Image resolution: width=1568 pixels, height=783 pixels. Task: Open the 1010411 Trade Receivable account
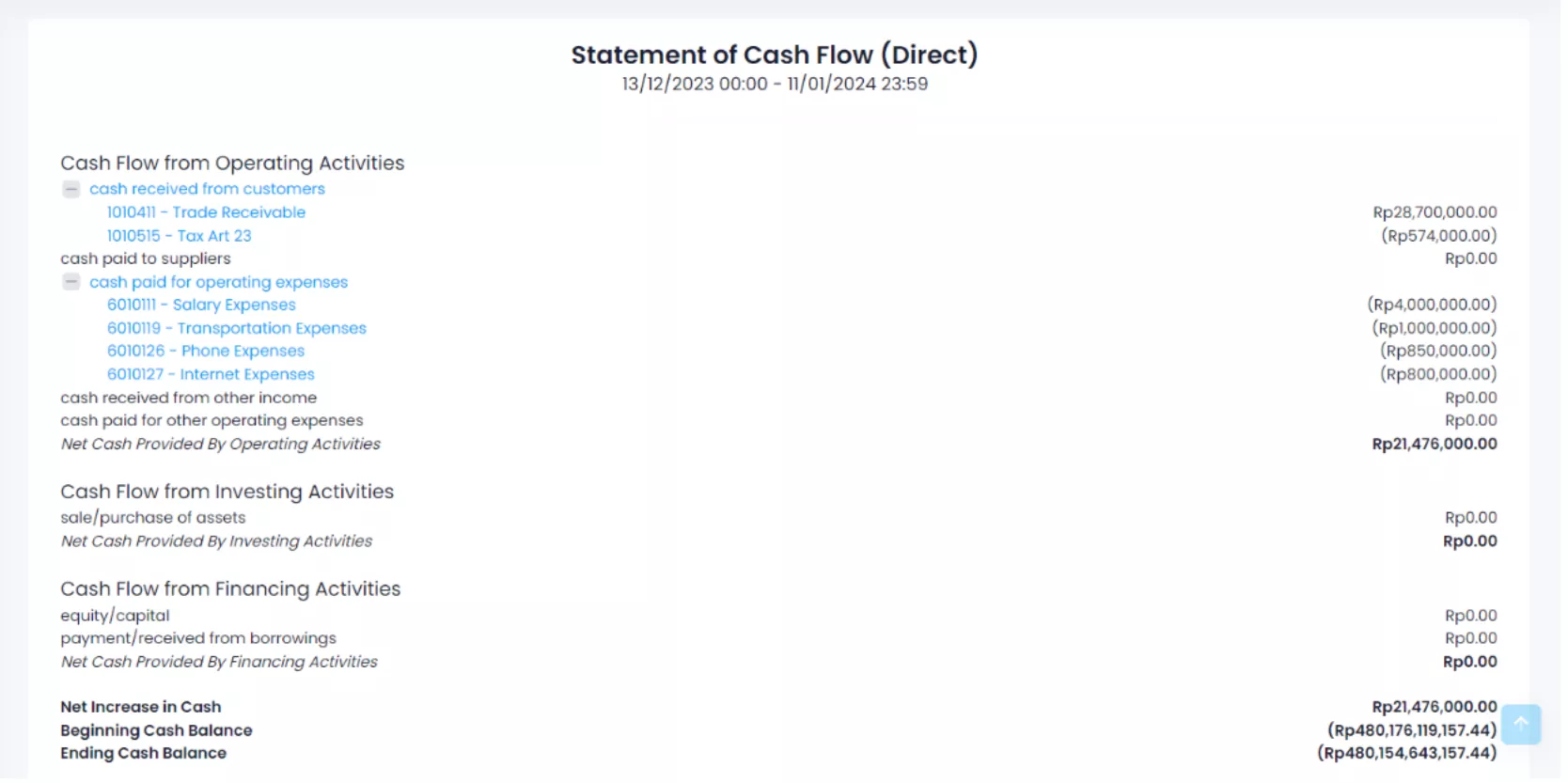pyautogui.click(x=206, y=212)
